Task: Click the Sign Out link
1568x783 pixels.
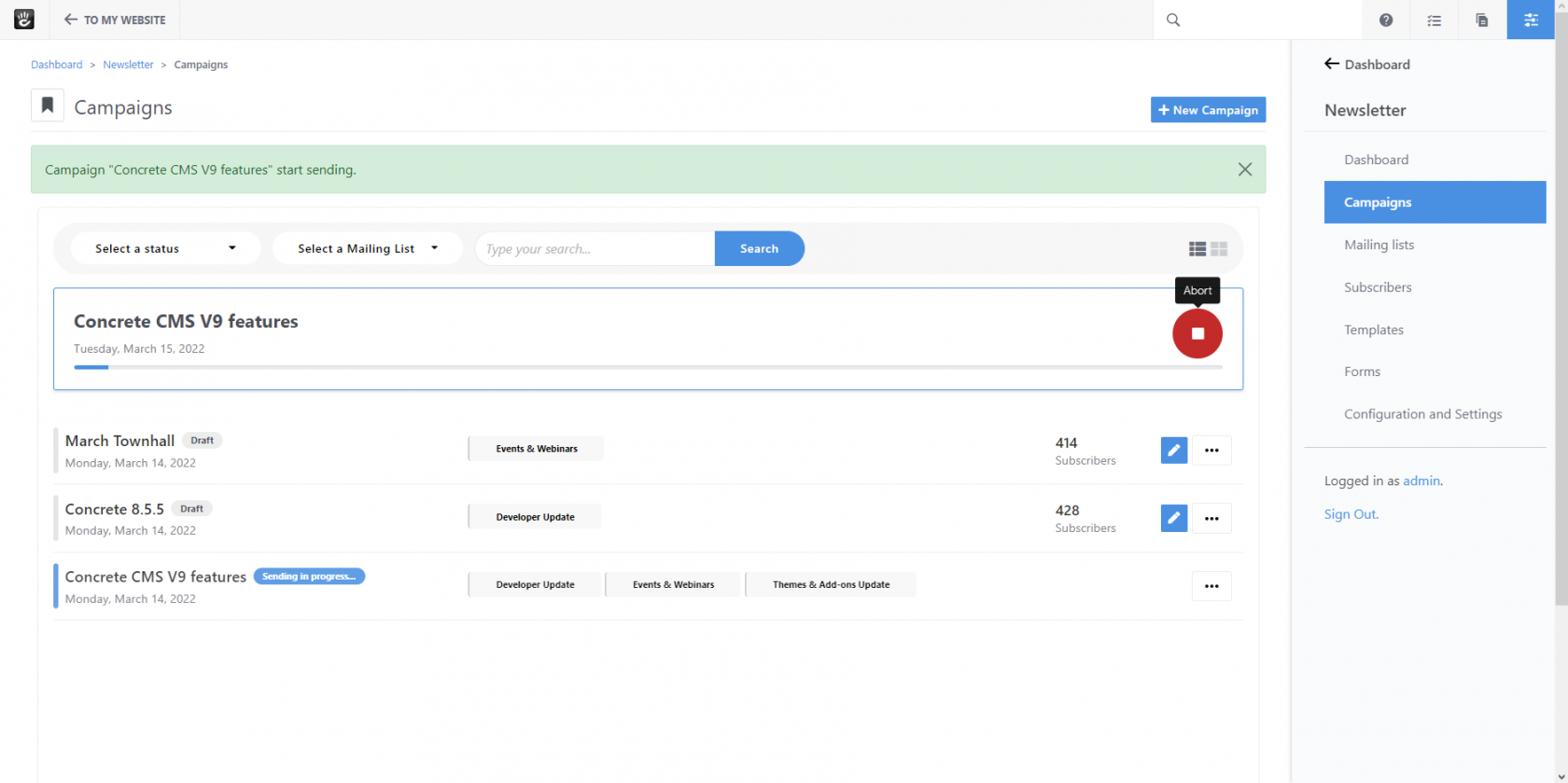Action: tap(1350, 514)
